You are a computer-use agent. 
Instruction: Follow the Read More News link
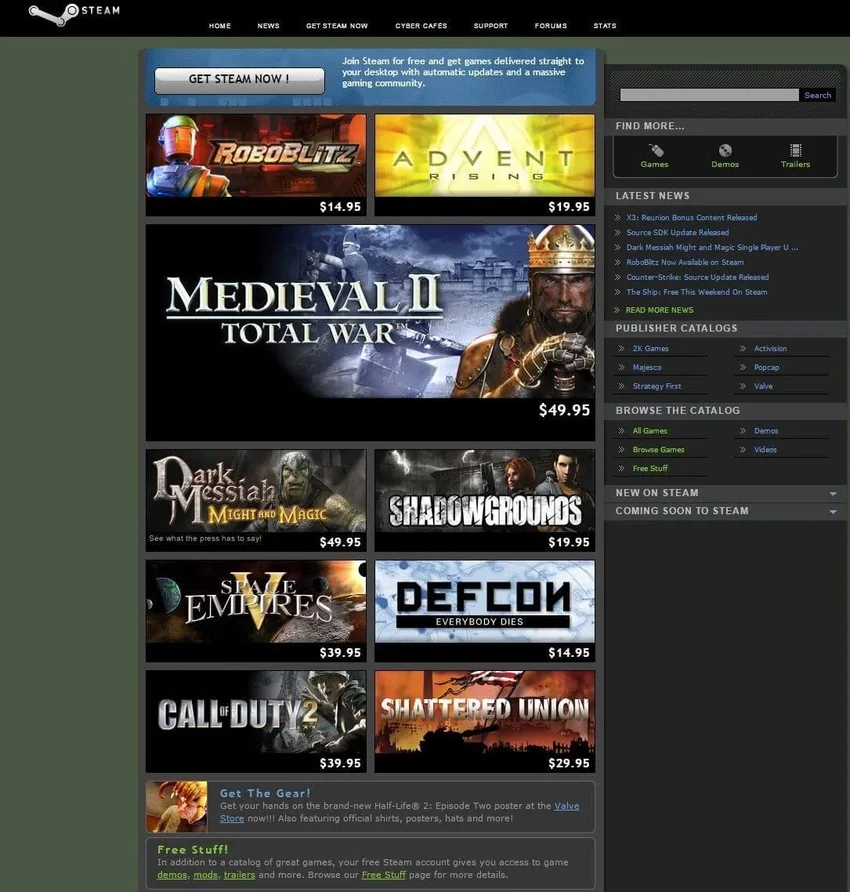pos(659,310)
